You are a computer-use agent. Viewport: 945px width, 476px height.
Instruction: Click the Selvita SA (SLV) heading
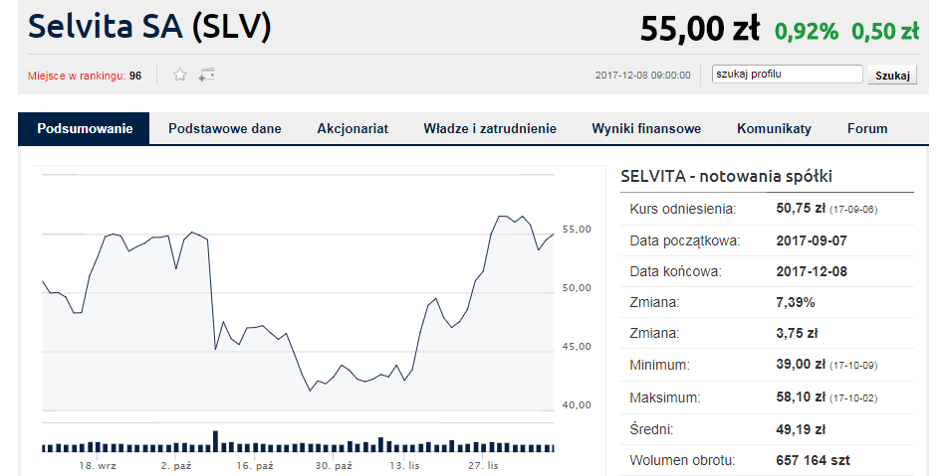150,27
